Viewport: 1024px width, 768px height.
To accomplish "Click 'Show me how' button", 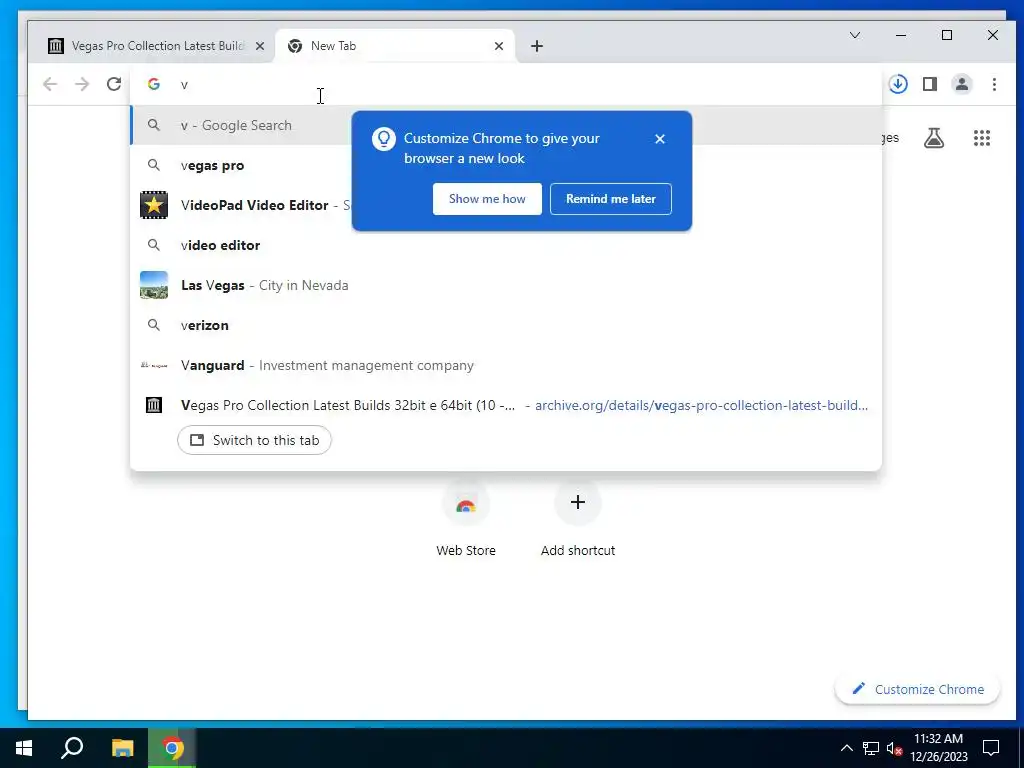I will (487, 199).
